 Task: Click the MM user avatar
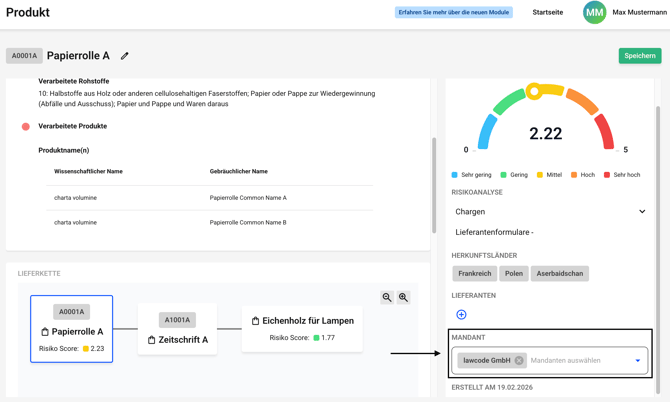click(x=594, y=13)
